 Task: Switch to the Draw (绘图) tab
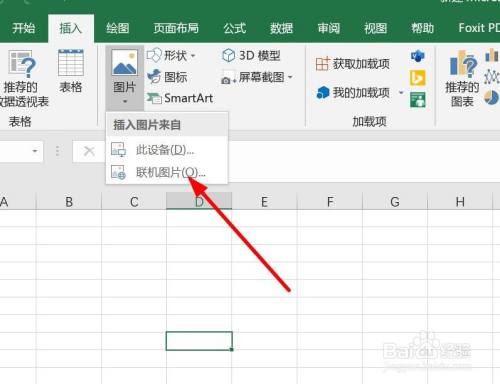(118, 28)
